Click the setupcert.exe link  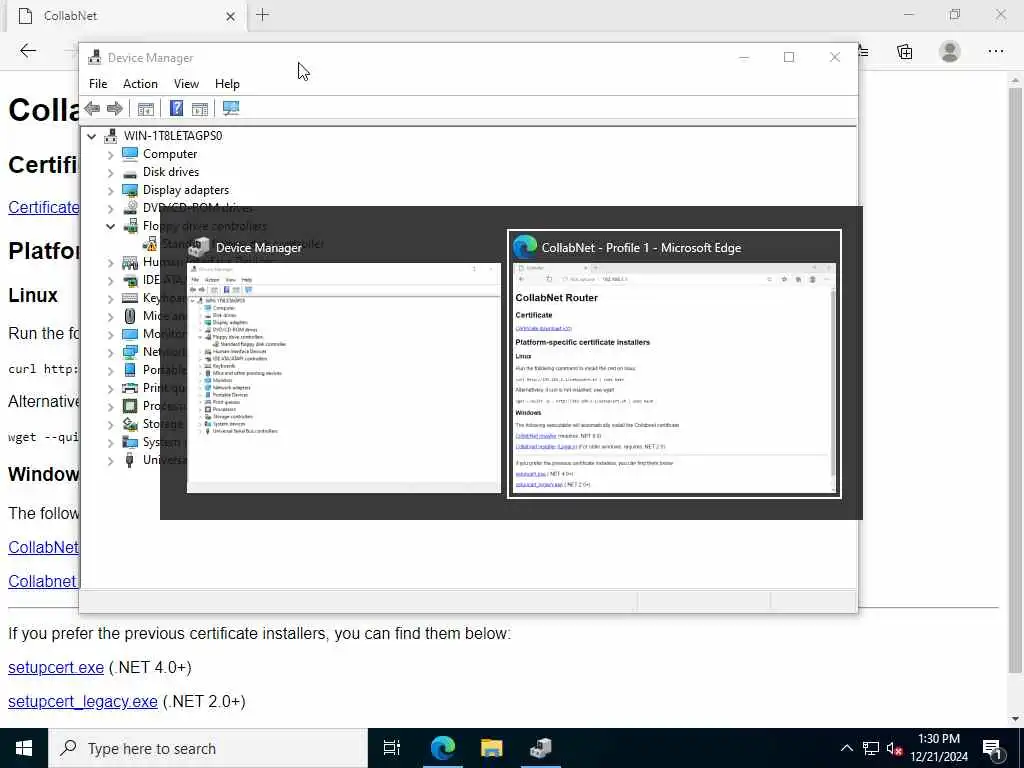(x=56, y=667)
